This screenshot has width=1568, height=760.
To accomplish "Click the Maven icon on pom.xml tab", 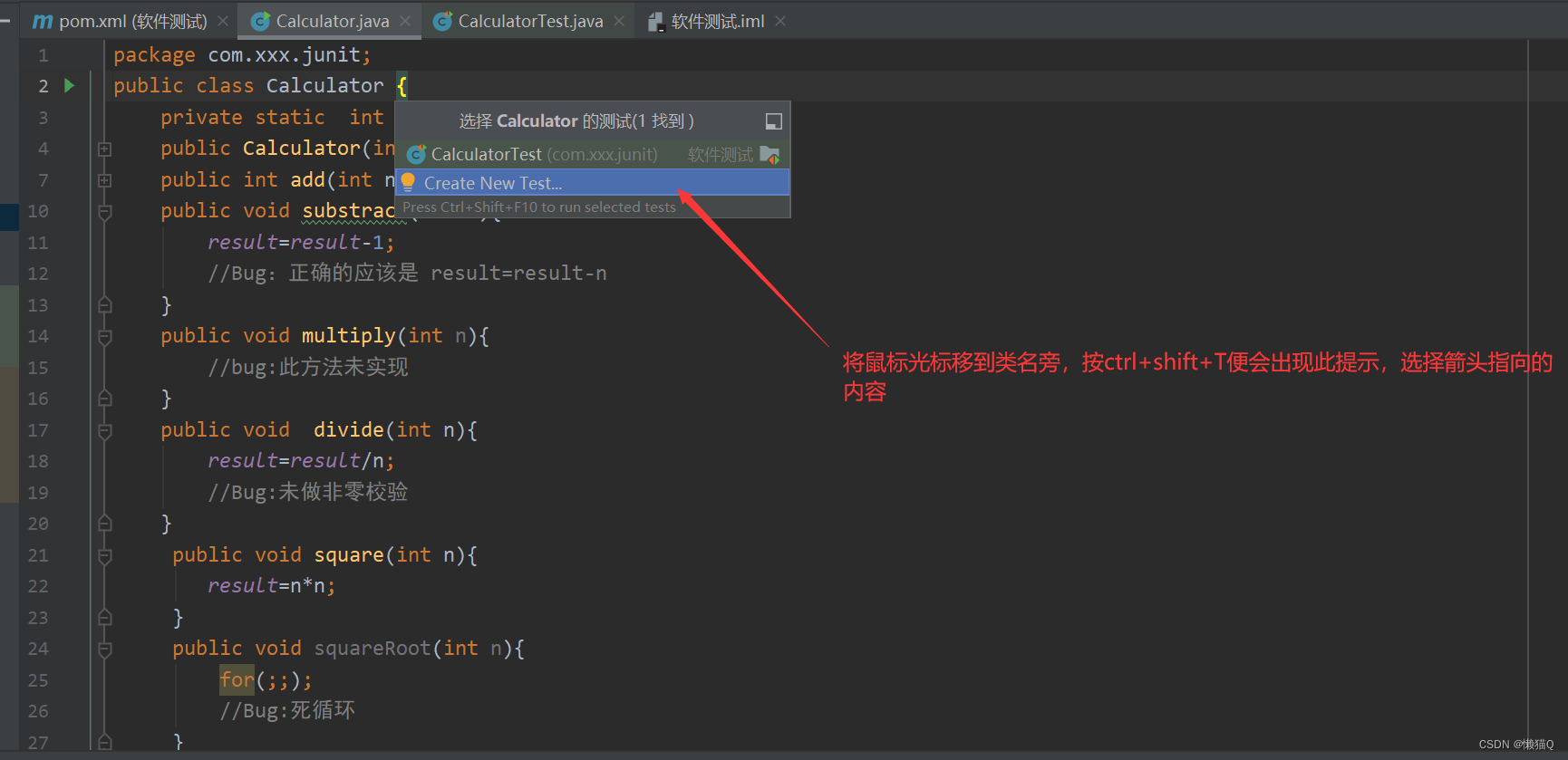I will tap(43, 21).
